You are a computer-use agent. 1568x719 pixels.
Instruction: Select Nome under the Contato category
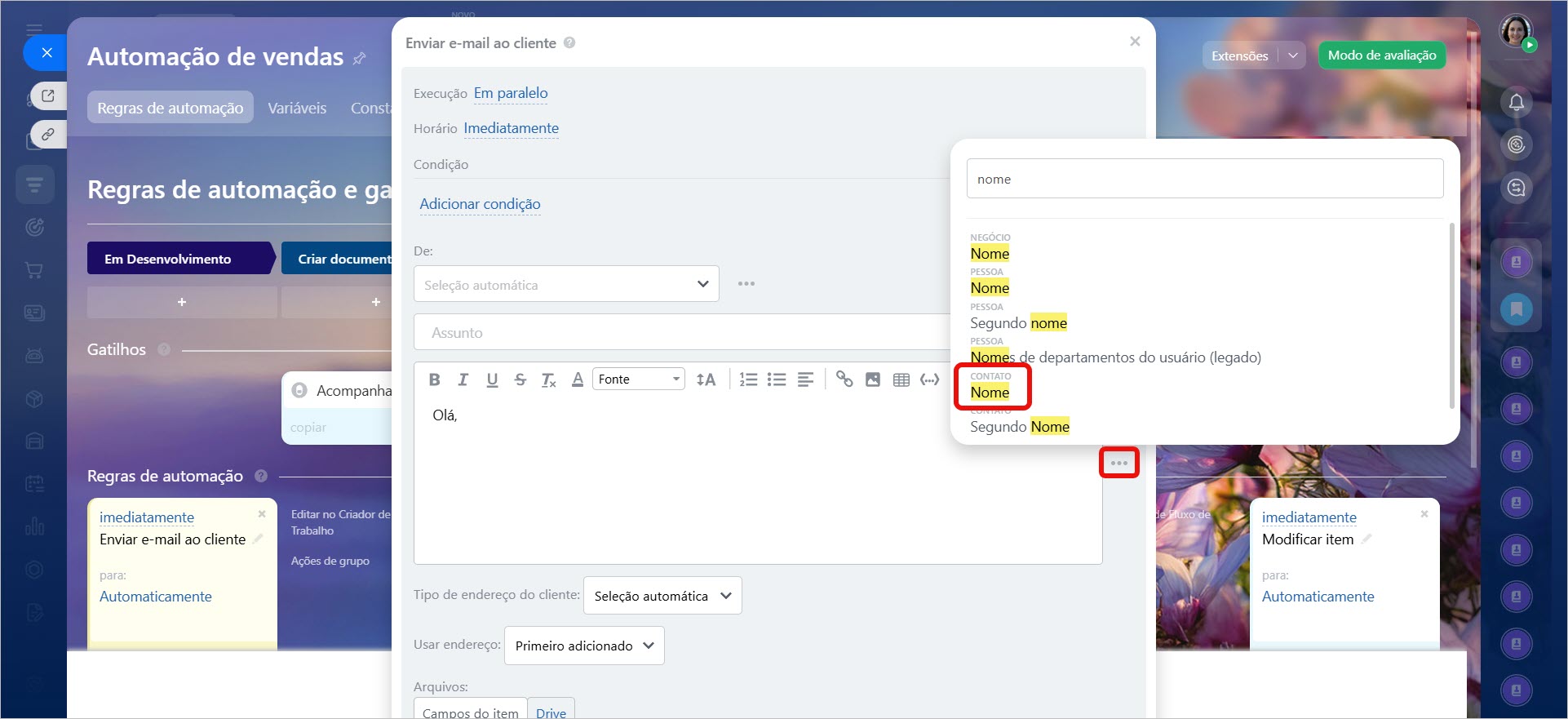990,393
